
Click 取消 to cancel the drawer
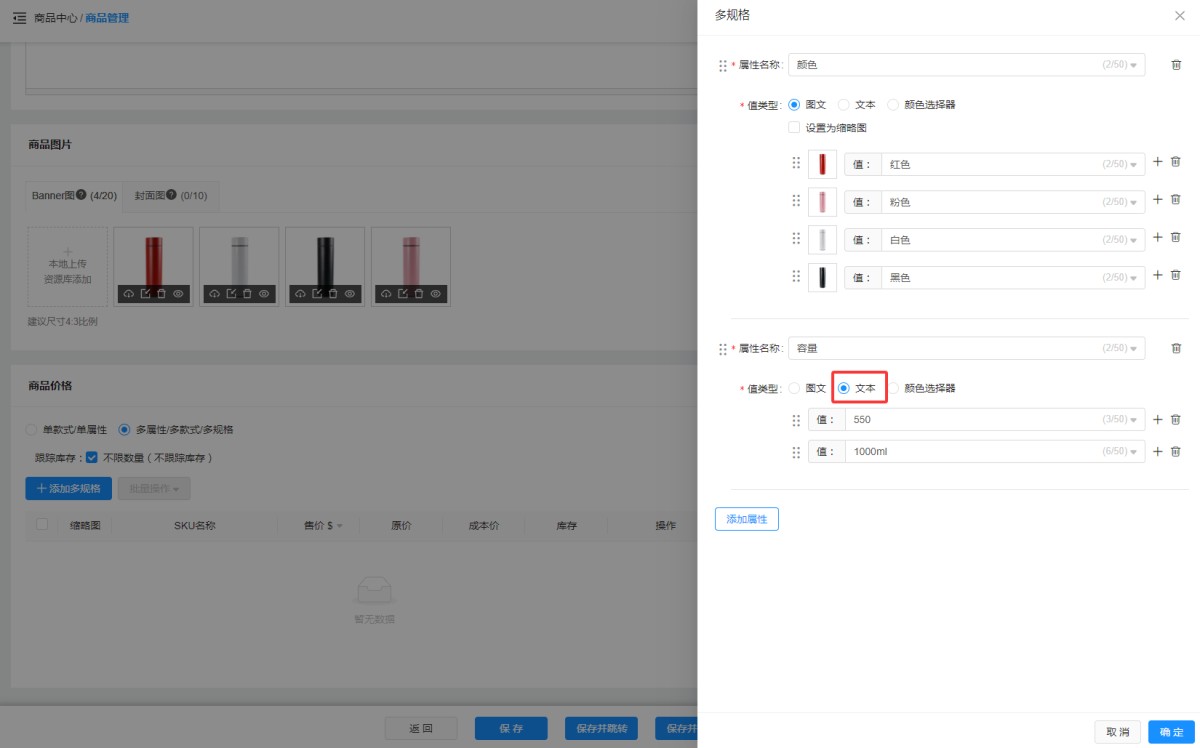point(1118,733)
